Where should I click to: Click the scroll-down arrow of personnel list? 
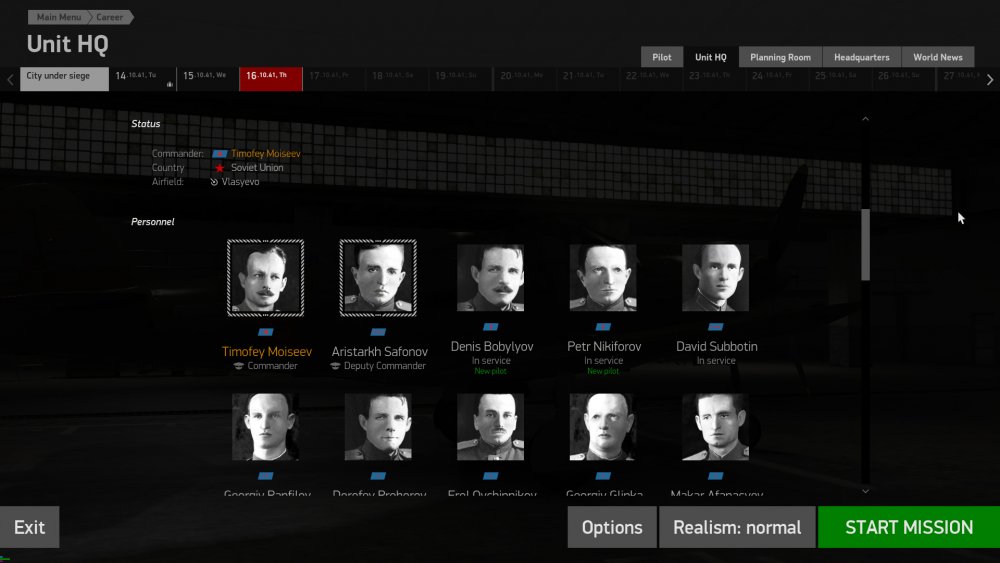click(865, 491)
